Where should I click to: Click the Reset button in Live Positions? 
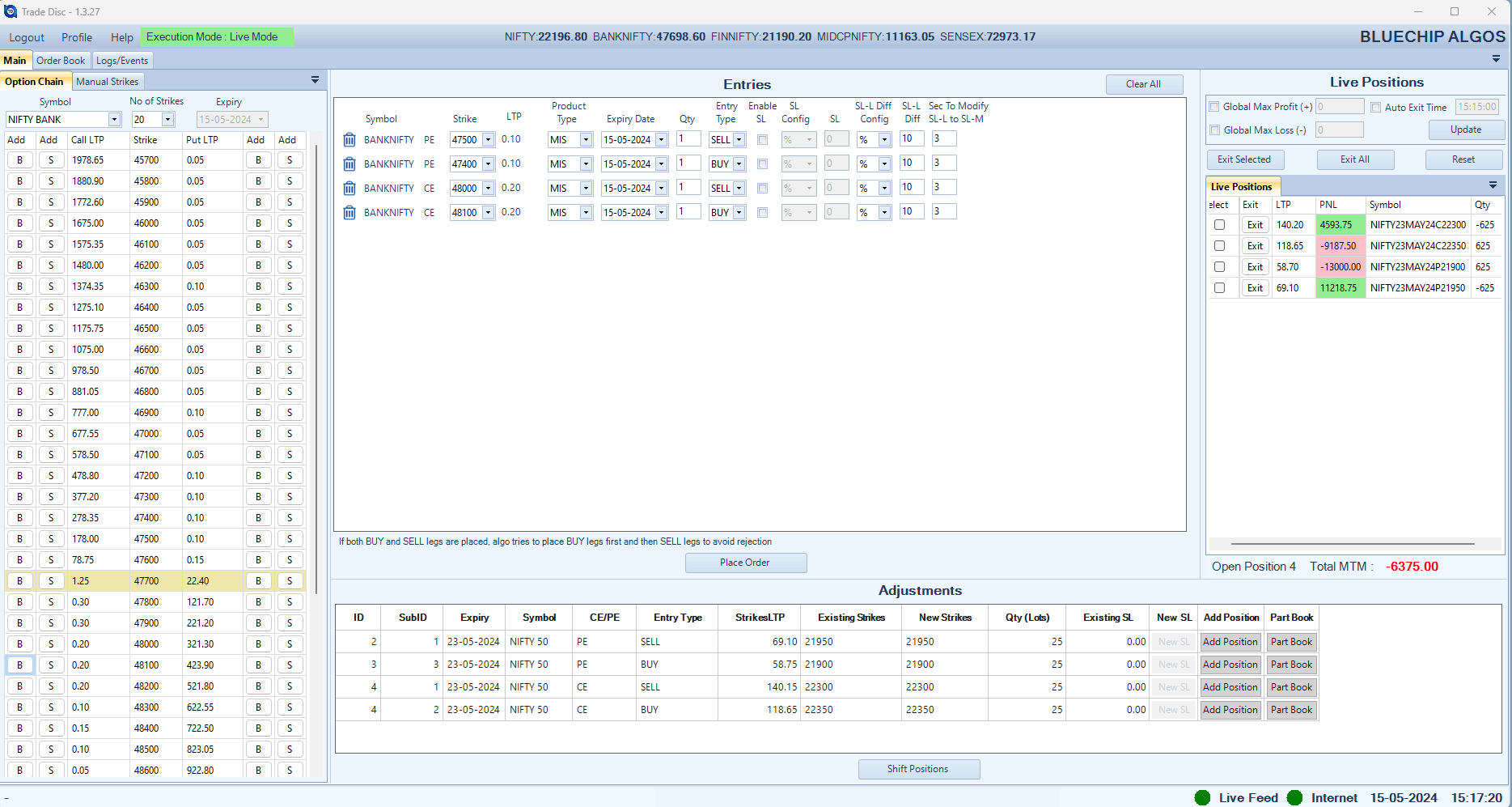coord(1463,159)
